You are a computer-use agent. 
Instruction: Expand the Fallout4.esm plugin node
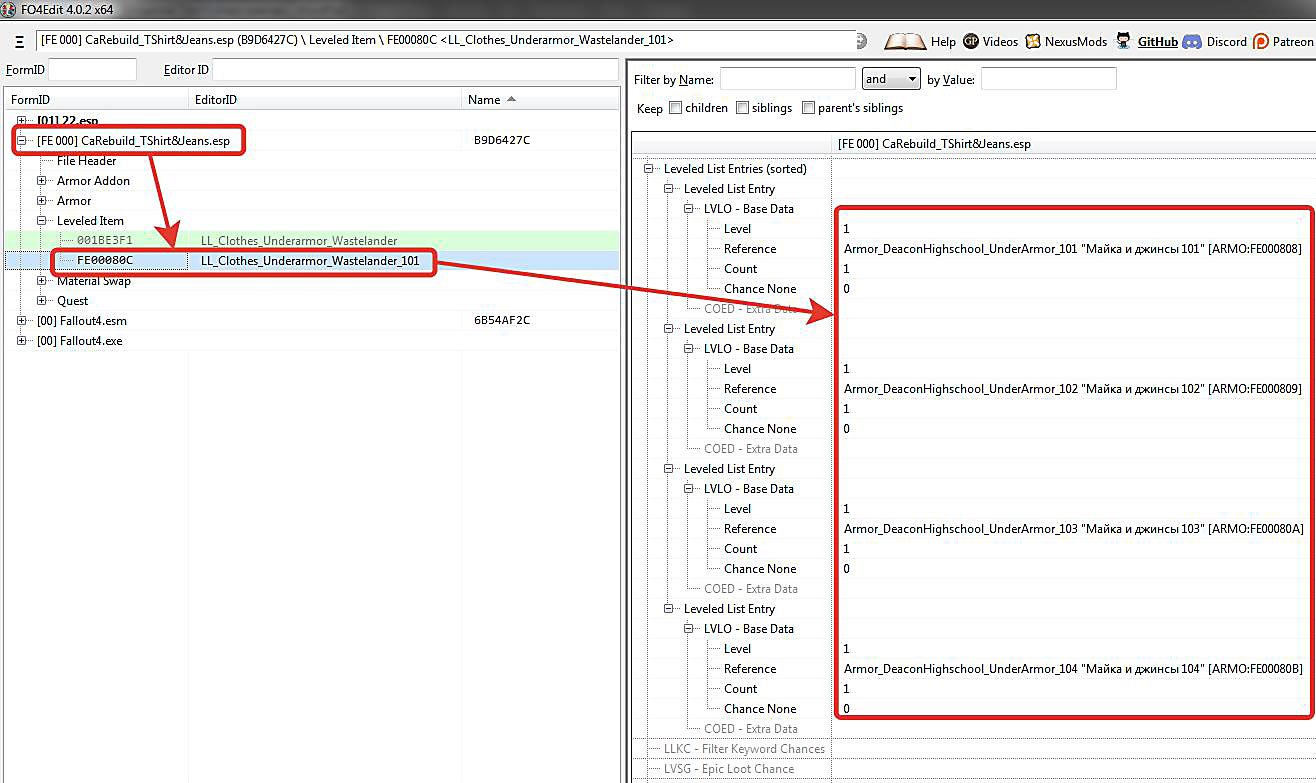tap(22, 321)
